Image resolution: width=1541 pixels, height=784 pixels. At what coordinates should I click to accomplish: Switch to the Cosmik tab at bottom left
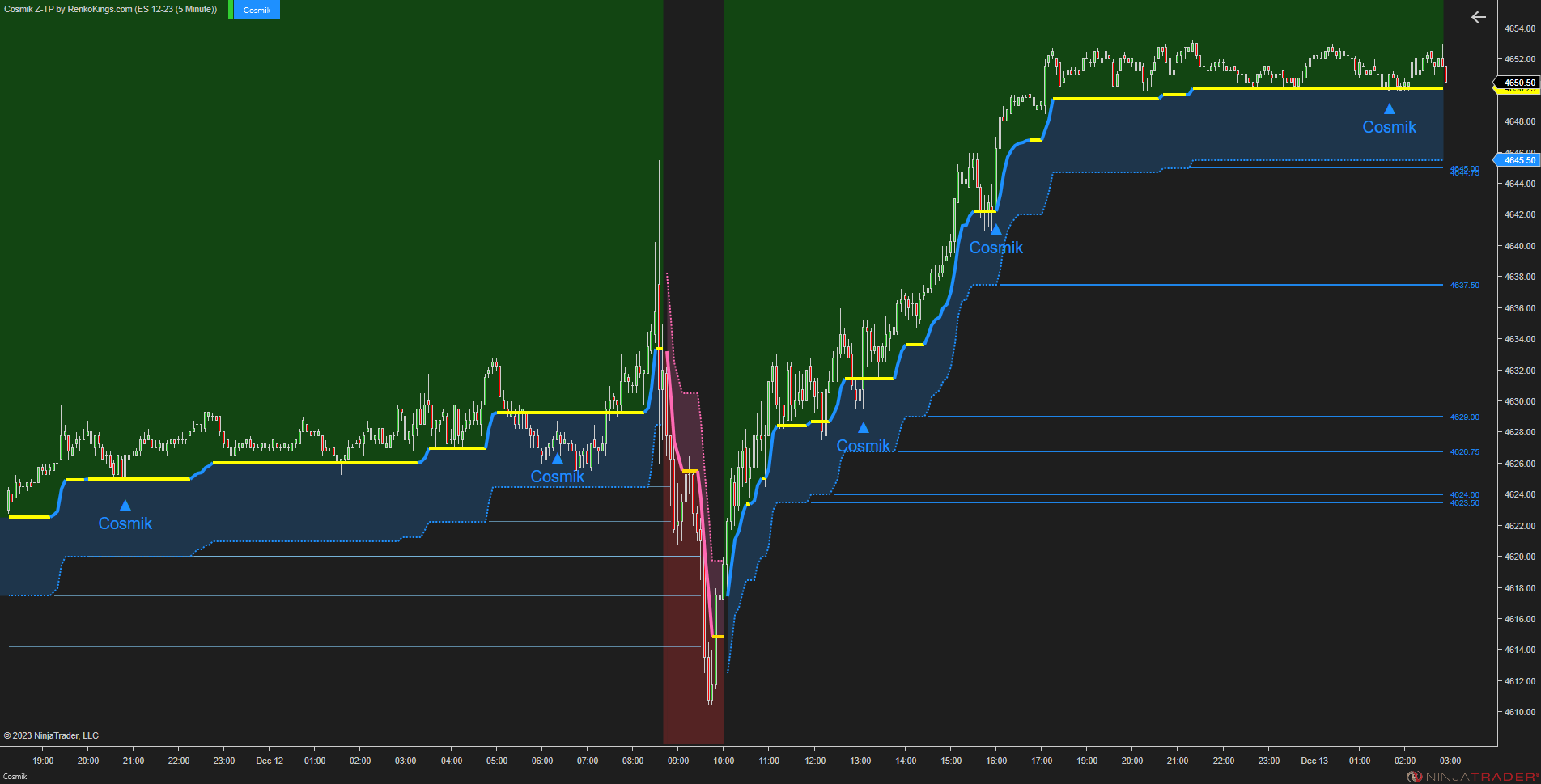pos(15,774)
